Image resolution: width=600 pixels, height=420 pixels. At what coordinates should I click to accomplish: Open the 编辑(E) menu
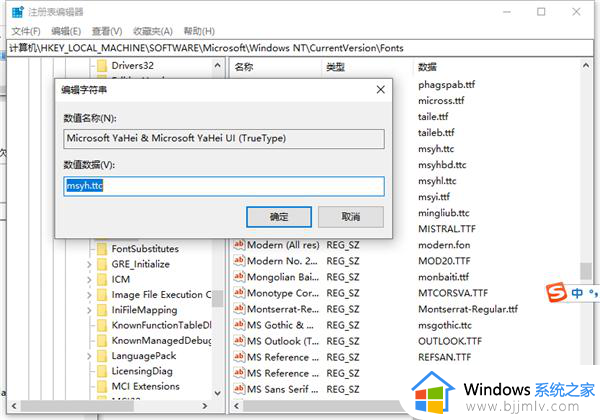(x=66, y=31)
